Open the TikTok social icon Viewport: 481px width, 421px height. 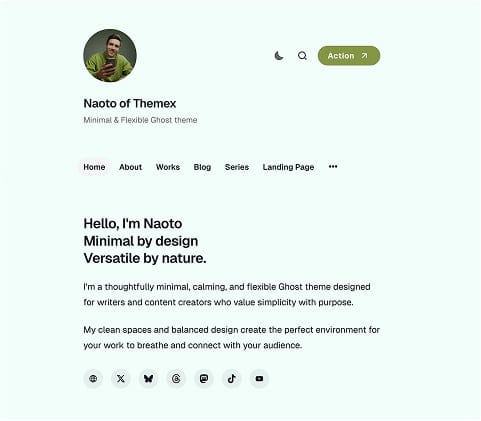click(x=232, y=378)
